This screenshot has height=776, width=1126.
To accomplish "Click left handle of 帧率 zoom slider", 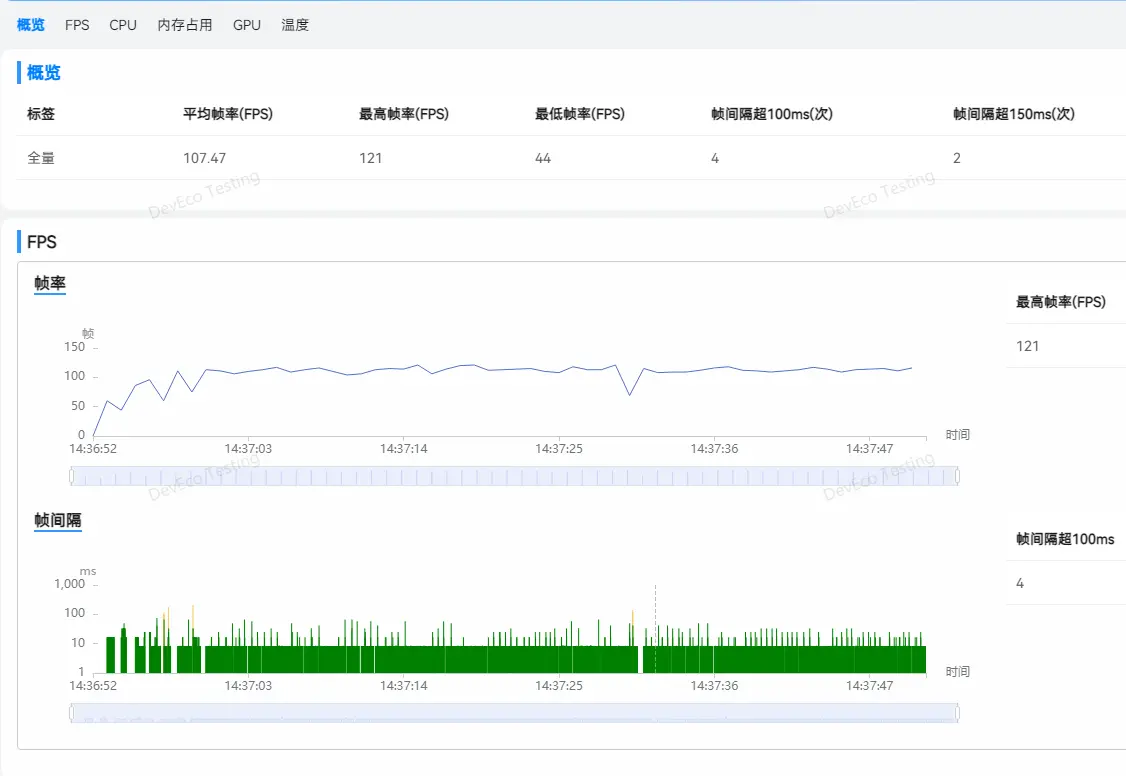I will pos(71,476).
